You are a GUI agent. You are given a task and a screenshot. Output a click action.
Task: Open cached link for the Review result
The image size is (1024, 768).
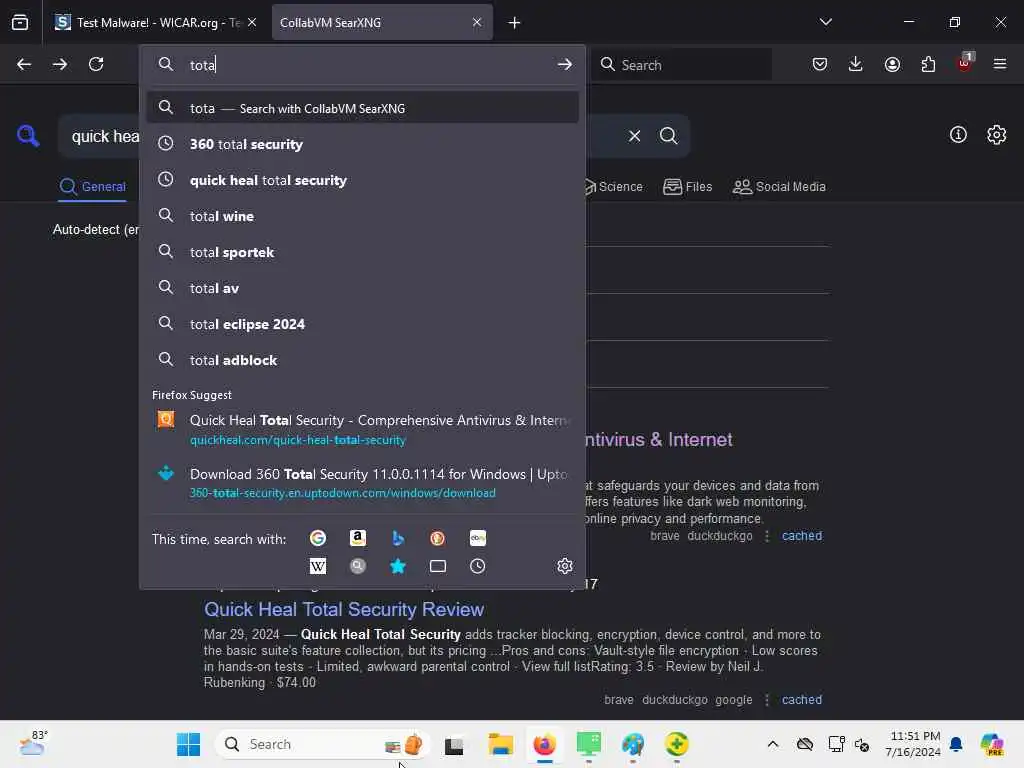(x=802, y=699)
